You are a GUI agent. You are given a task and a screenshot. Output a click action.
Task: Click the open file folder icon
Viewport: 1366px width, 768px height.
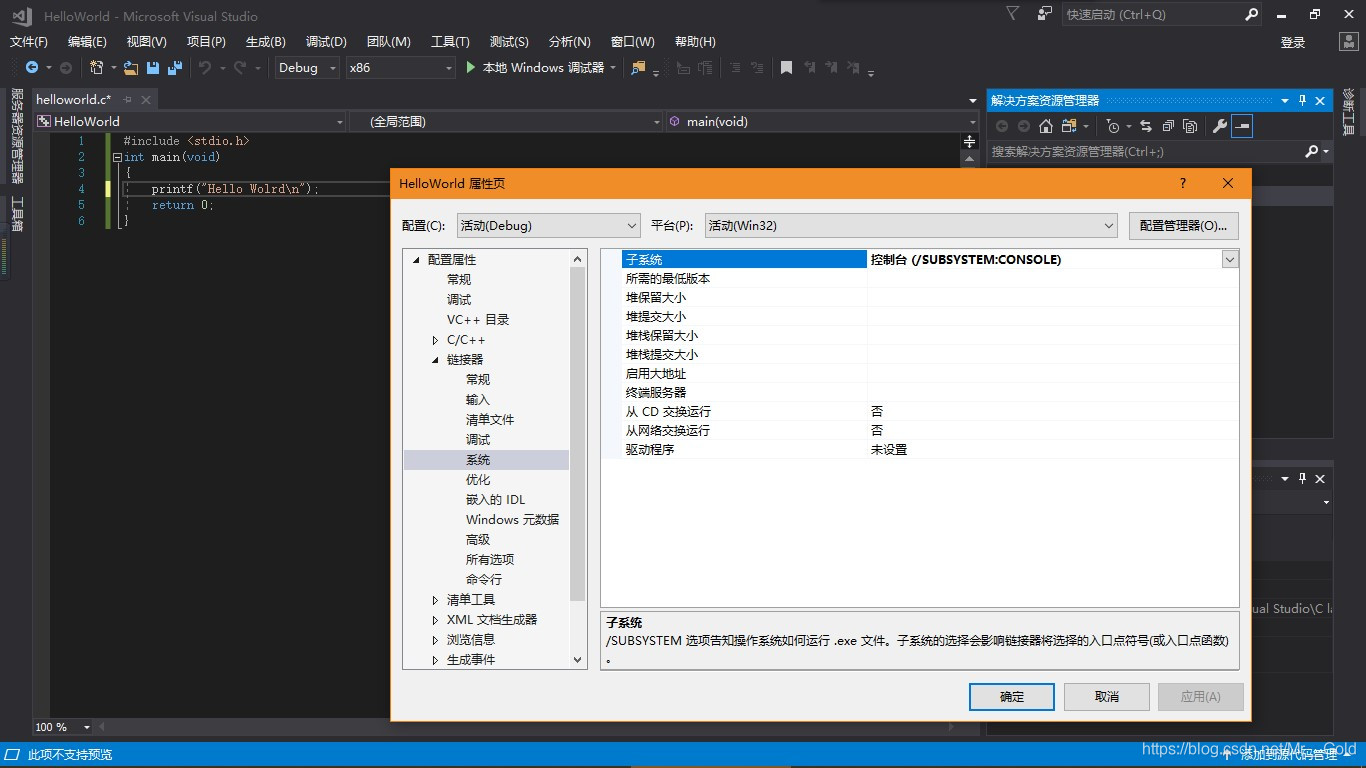(x=131, y=68)
